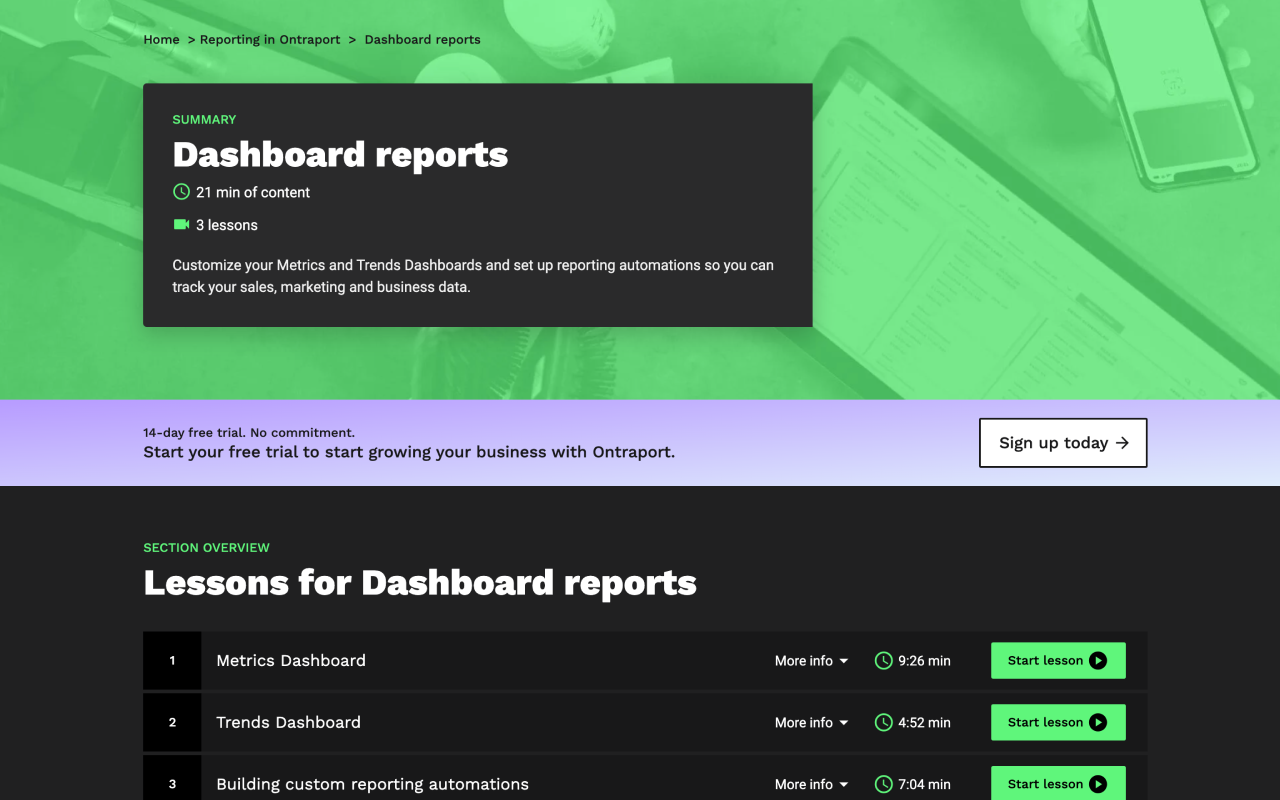Click Lessons for Dashboard reports heading
Image resolution: width=1280 pixels, height=800 pixels.
pyautogui.click(x=420, y=583)
